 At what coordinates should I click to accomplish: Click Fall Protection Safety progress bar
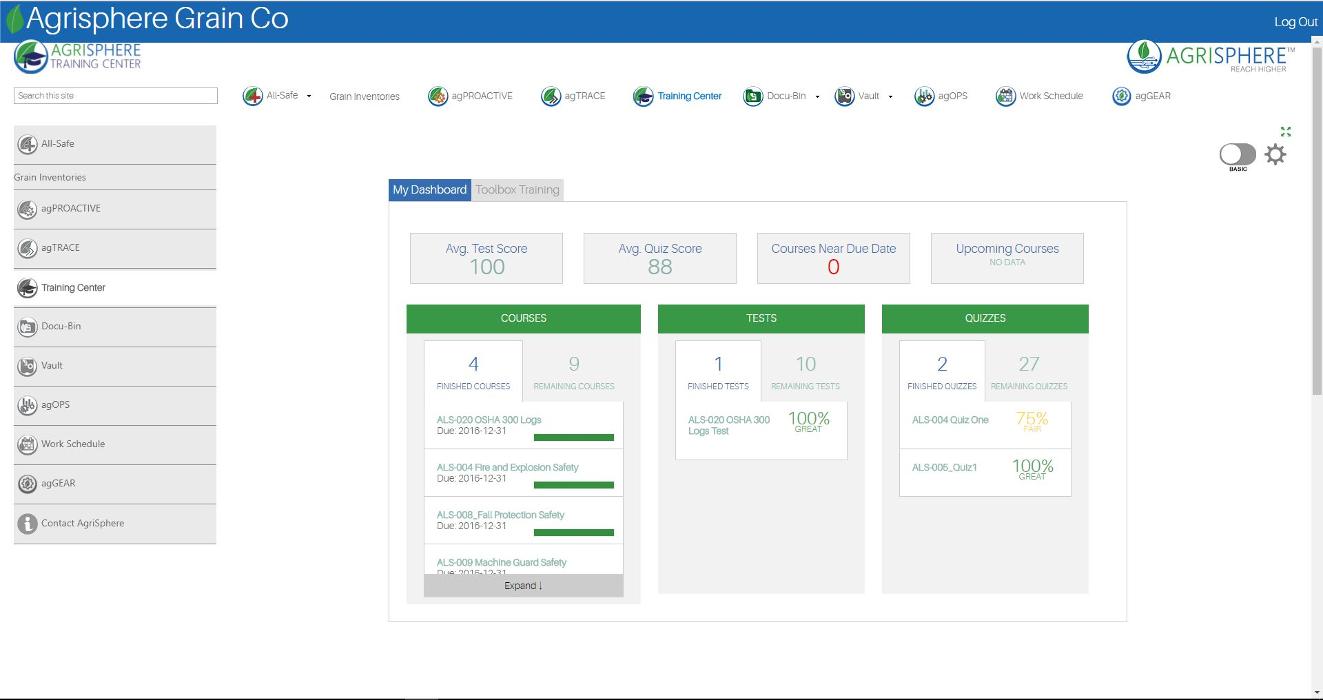pyautogui.click(x=574, y=532)
